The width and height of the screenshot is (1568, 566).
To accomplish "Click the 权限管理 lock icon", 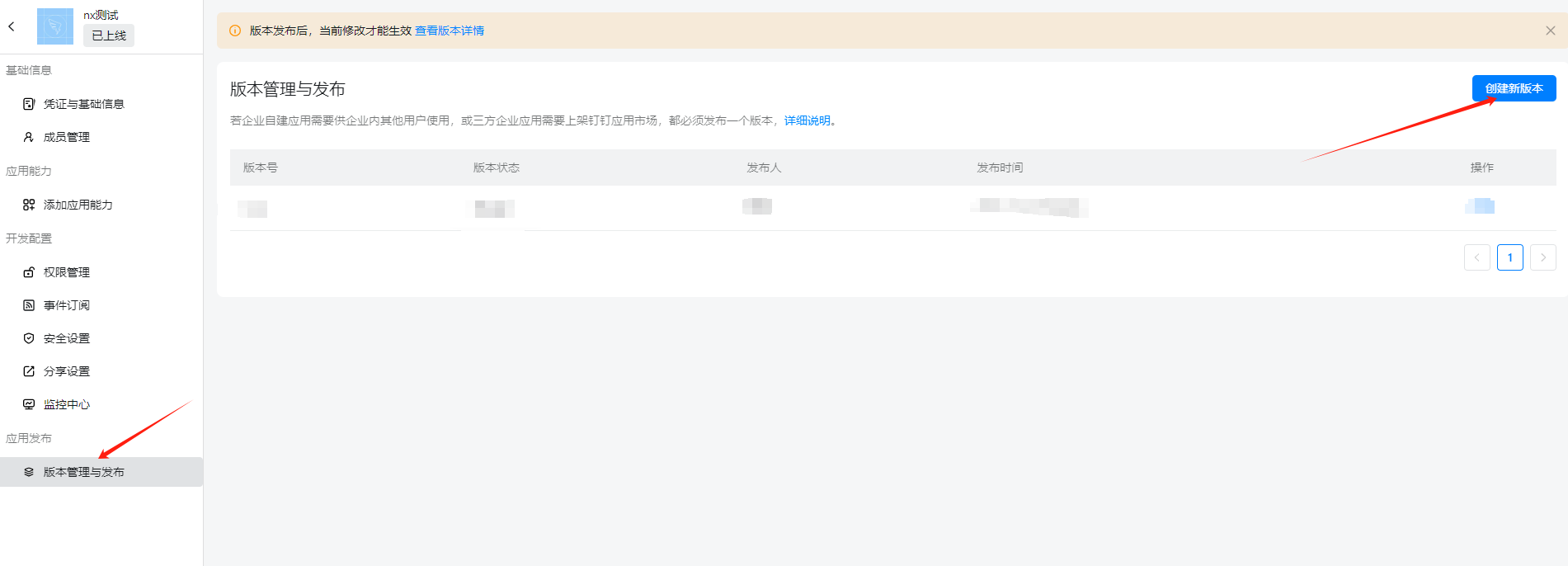I will tap(29, 272).
